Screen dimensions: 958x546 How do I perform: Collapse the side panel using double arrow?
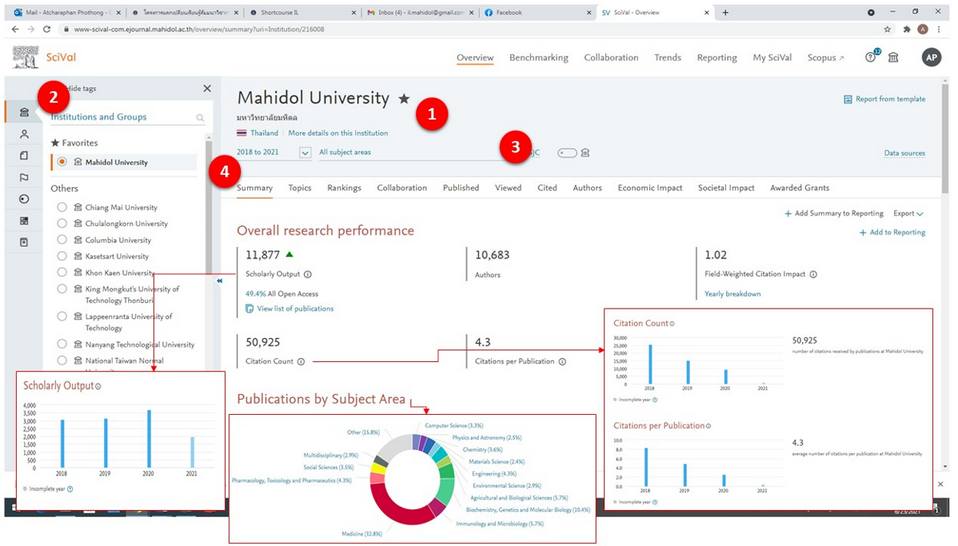tap(220, 282)
